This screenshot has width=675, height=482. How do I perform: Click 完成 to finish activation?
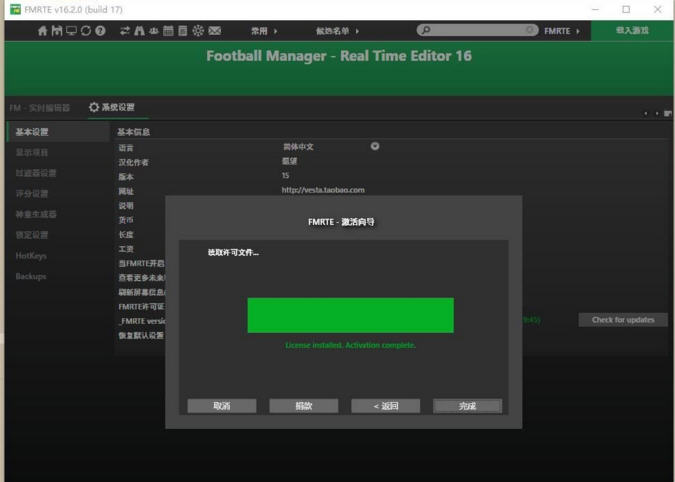(467, 406)
